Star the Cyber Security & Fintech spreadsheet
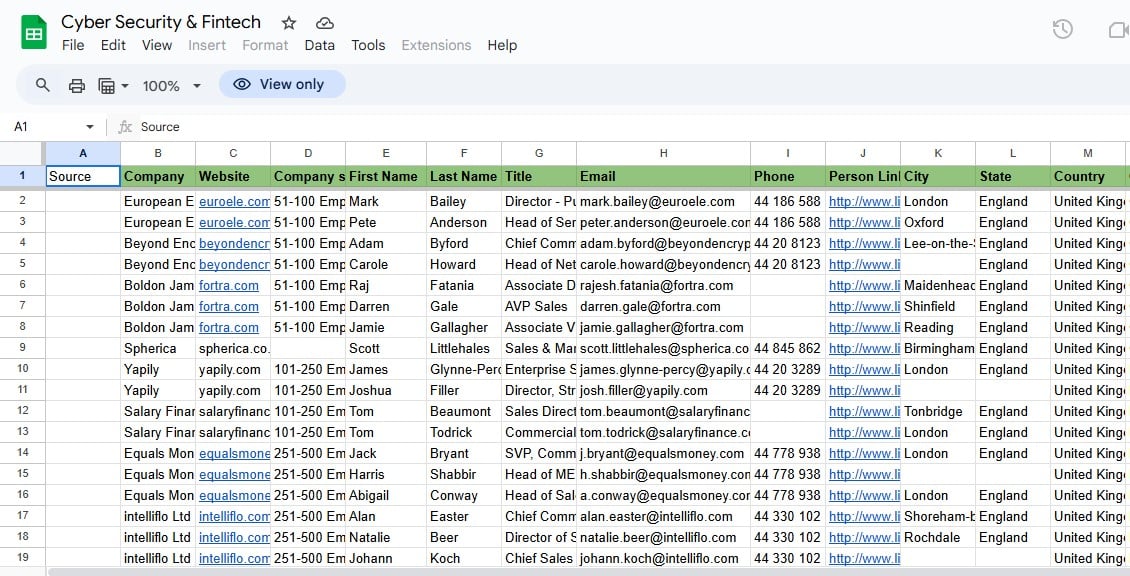The image size is (1130, 576). click(x=288, y=22)
